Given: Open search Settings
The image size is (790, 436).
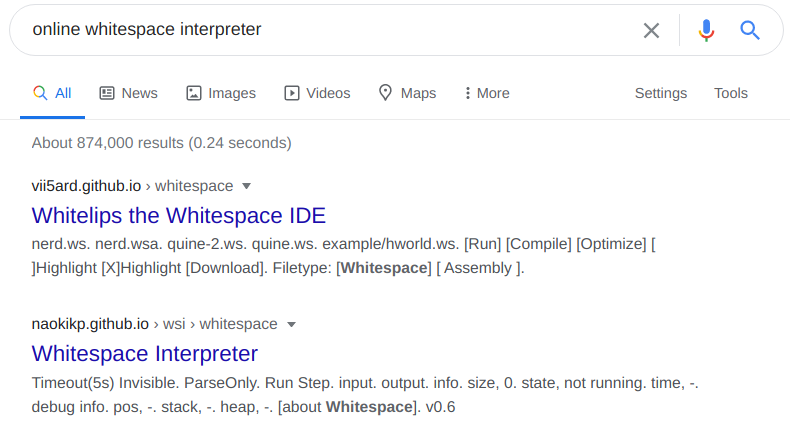Looking at the screenshot, I should point(661,93).
